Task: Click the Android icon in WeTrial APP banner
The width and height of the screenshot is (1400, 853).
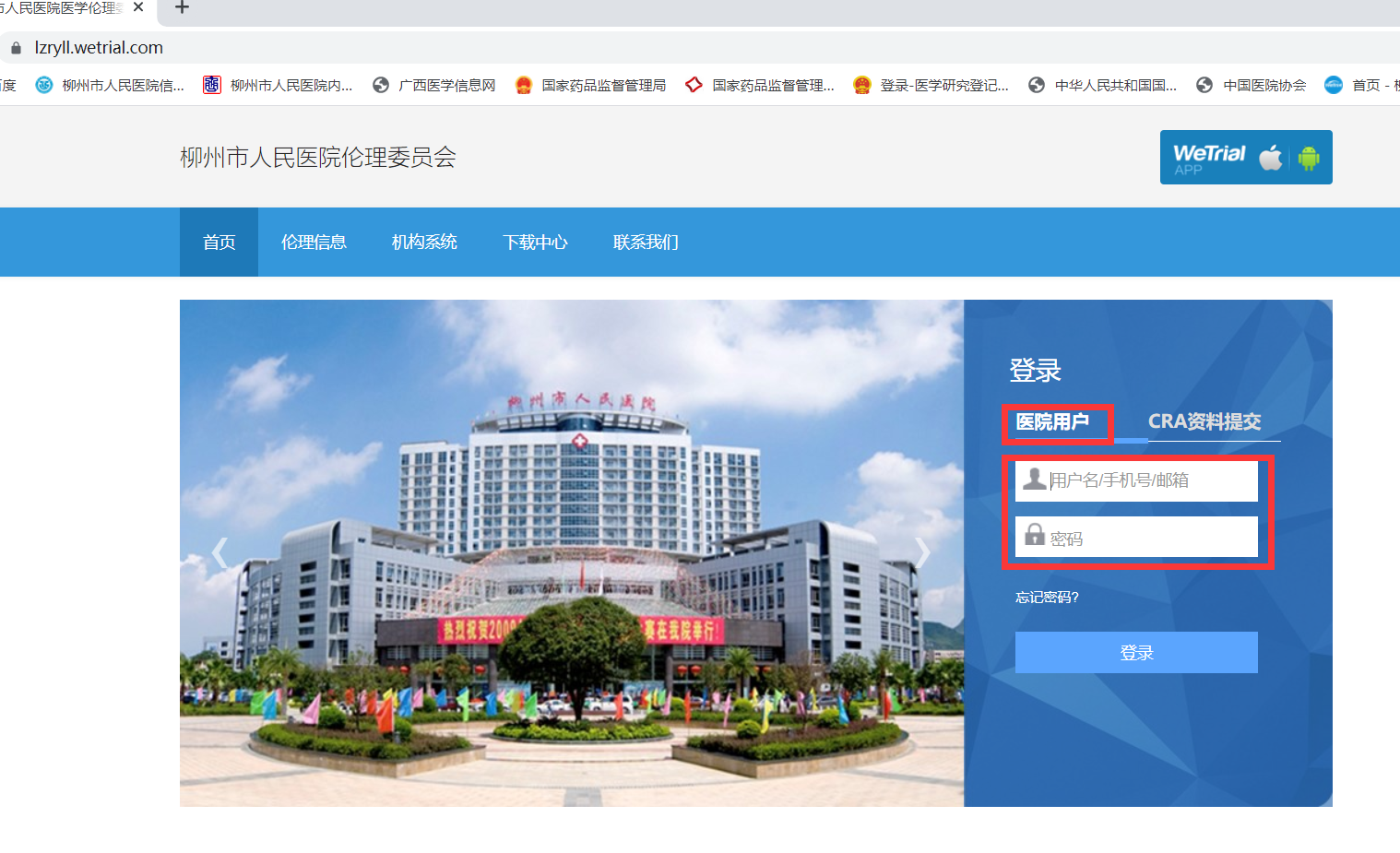Action: point(1309,158)
